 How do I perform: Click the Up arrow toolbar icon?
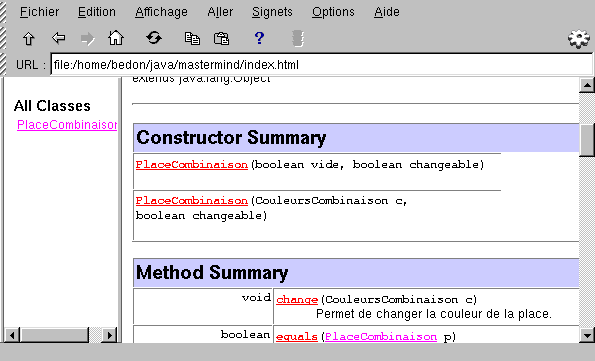coord(29,39)
